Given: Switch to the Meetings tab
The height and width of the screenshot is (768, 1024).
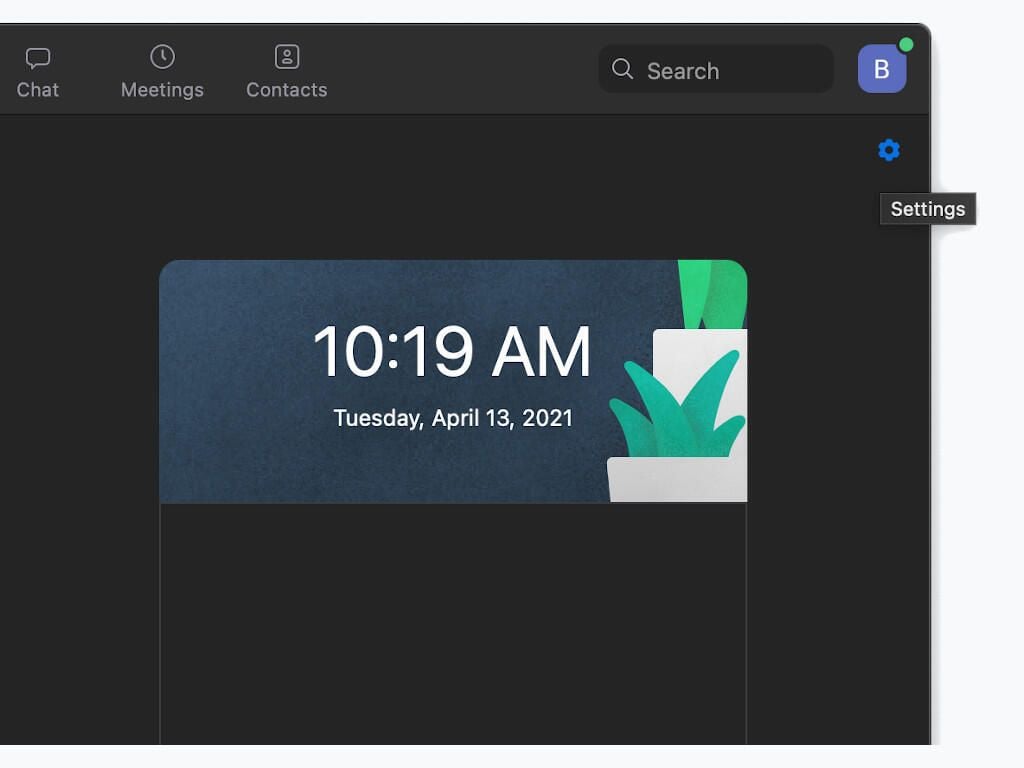Looking at the screenshot, I should (x=162, y=72).
